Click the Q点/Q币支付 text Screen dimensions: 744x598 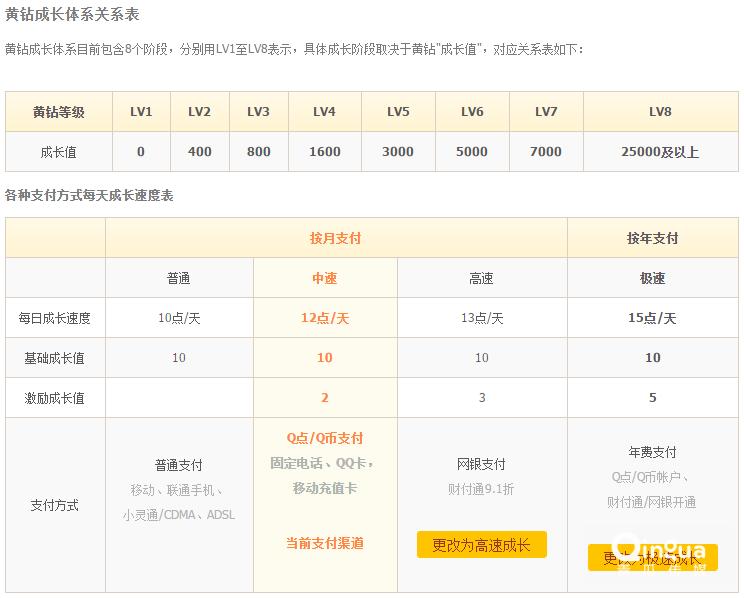(325, 438)
